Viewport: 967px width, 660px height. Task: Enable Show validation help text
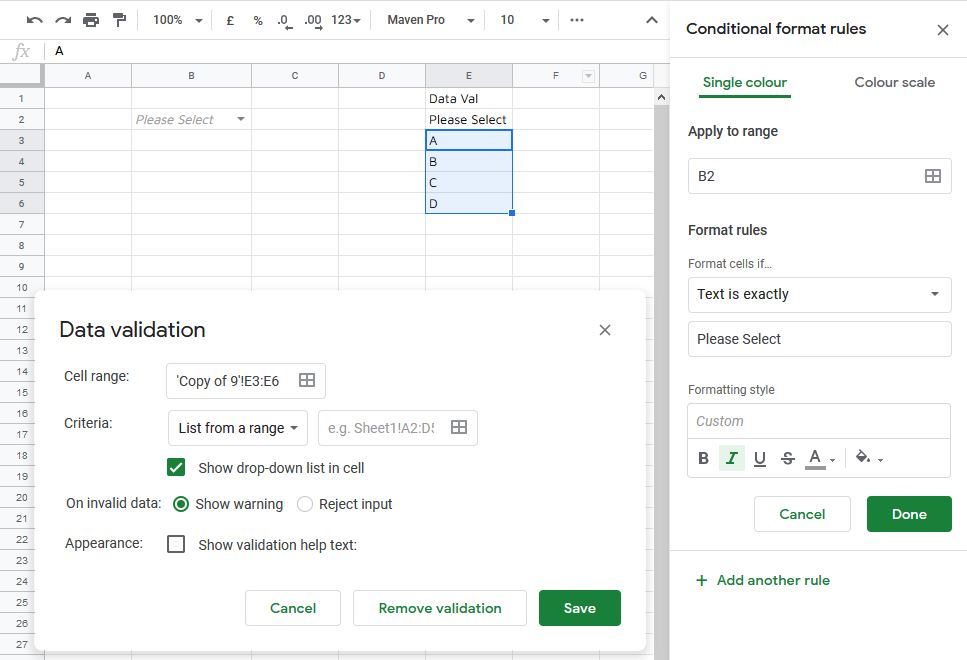176,544
